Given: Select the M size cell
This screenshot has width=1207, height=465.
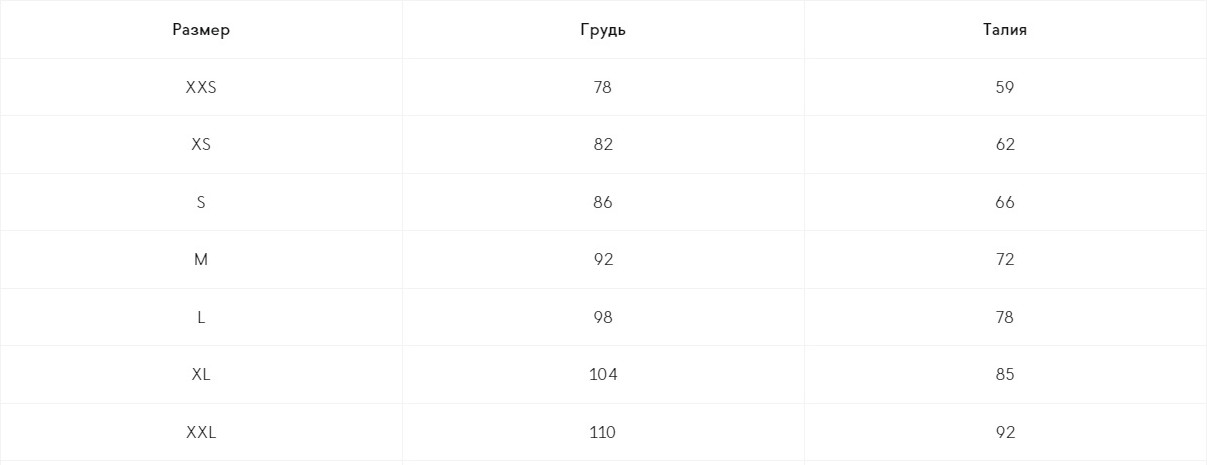Looking at the screenshot, I should (x=201, y=260).
